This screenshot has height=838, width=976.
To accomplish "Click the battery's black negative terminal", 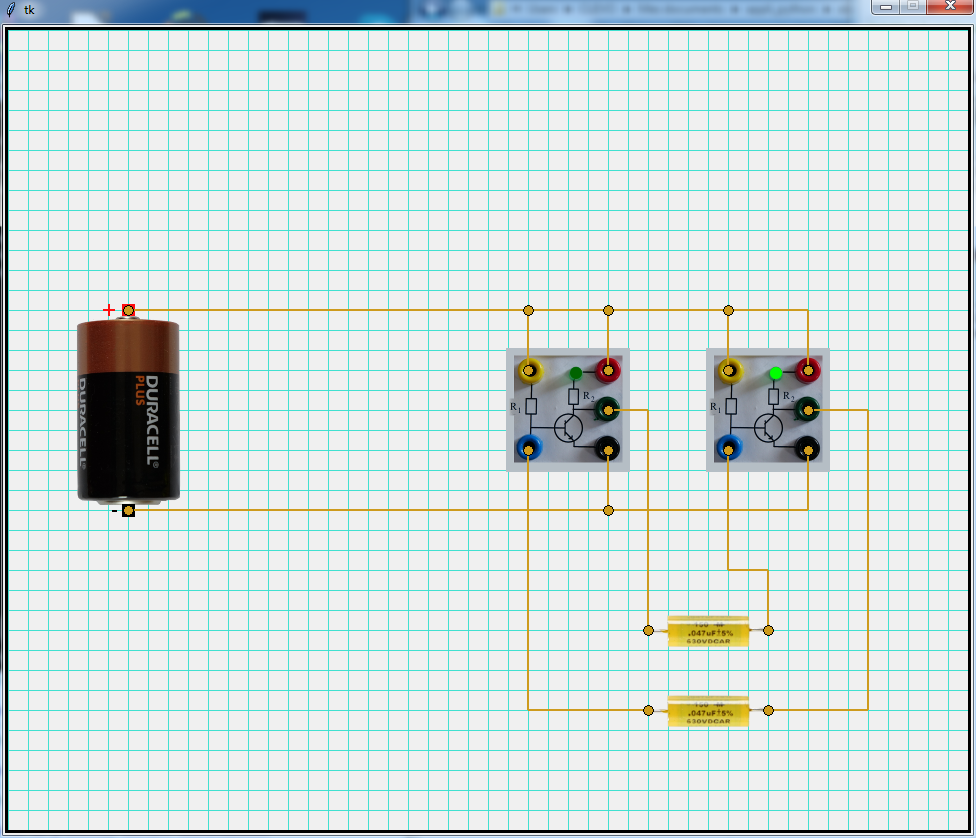I will coord(128,511).
